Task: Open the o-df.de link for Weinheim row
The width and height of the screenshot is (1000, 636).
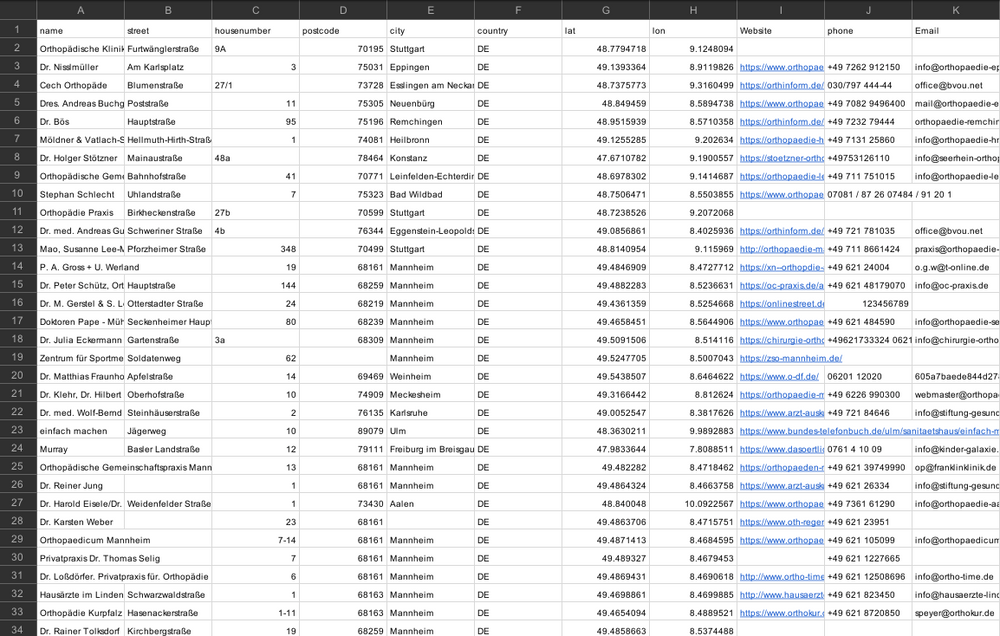Action: (x=779, y=376)
